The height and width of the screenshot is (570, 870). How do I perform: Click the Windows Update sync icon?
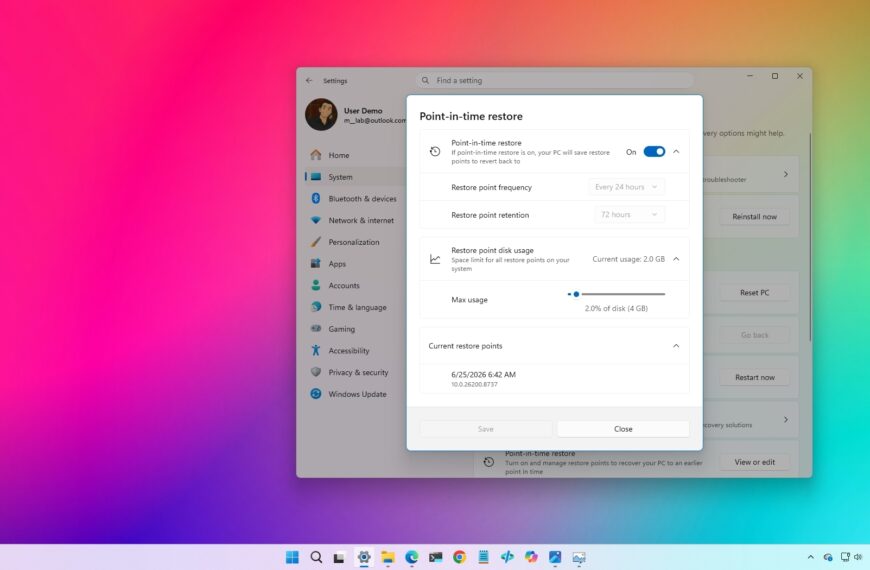[x=316, y=394]
